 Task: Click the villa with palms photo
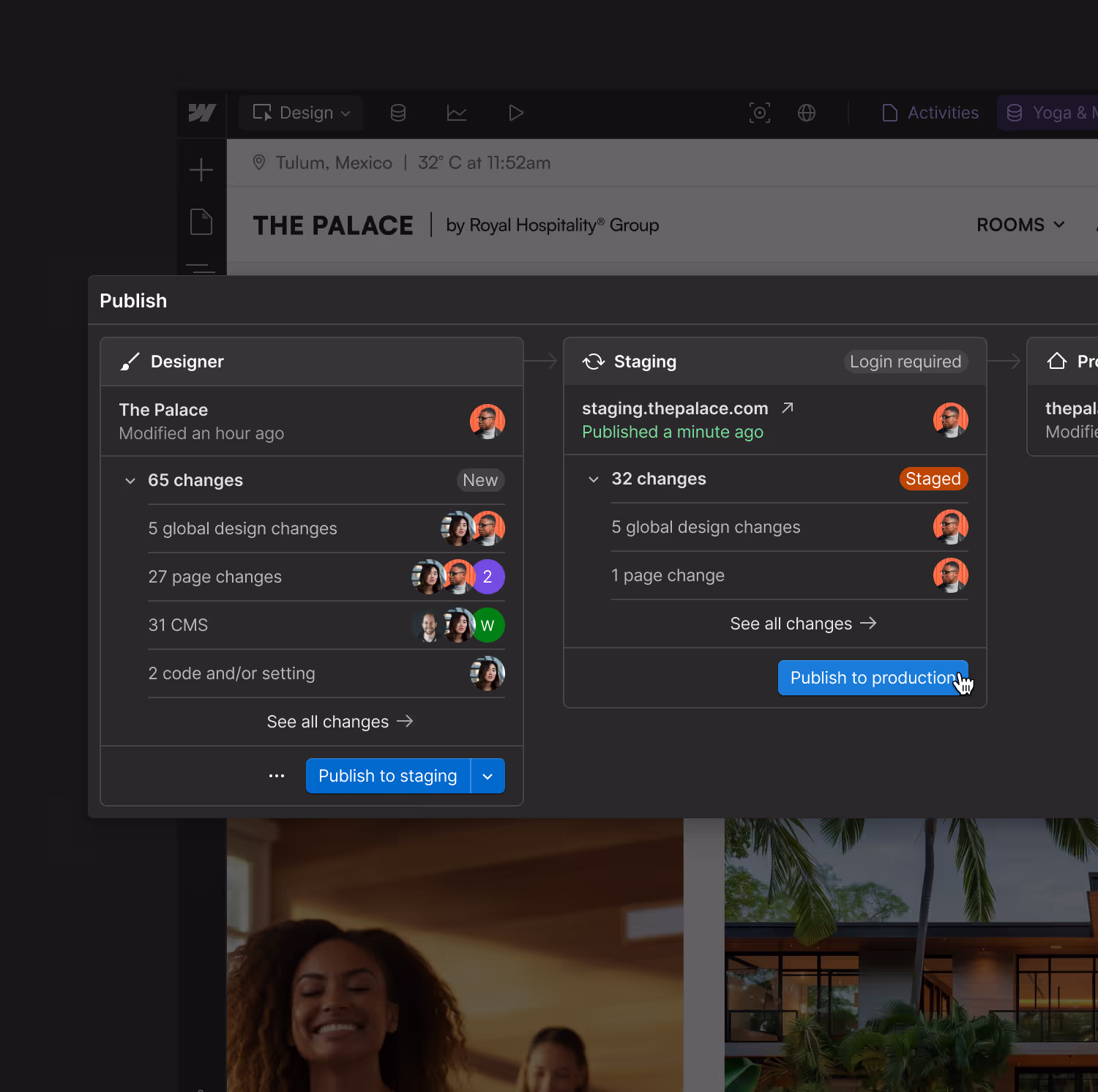point(911,955)
